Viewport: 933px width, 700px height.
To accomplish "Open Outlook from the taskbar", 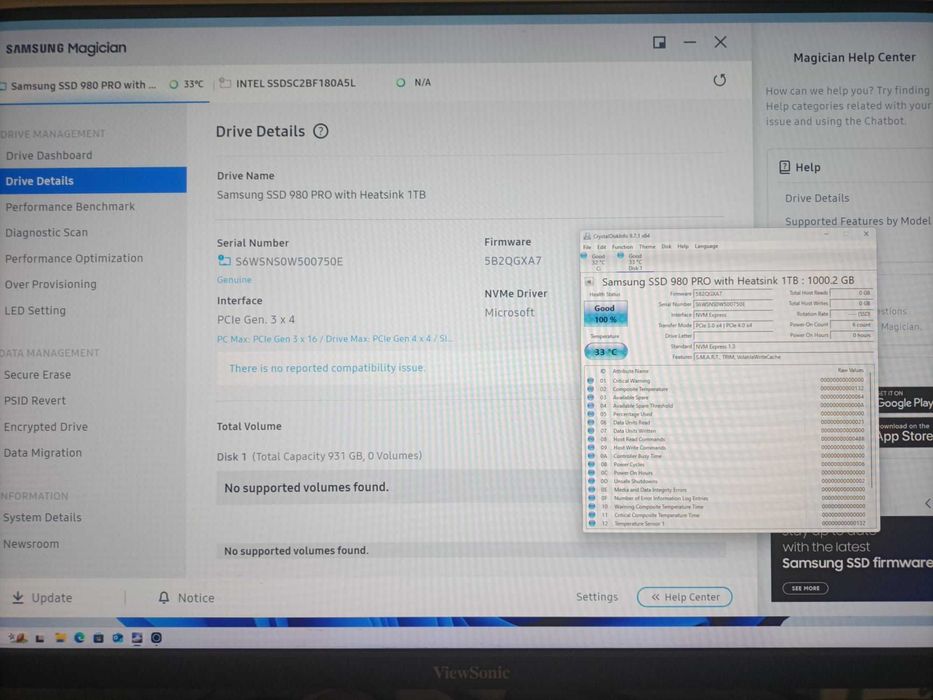I will [118, 638].
